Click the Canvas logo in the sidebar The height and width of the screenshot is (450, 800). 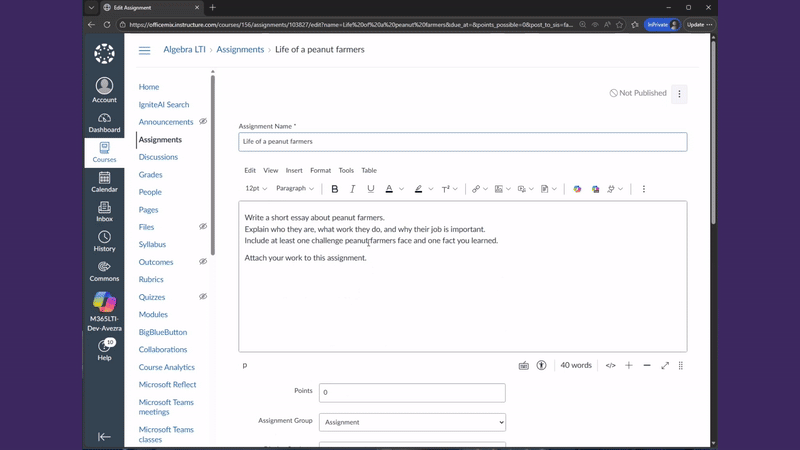pyautogui.click(x=104, y=54)
